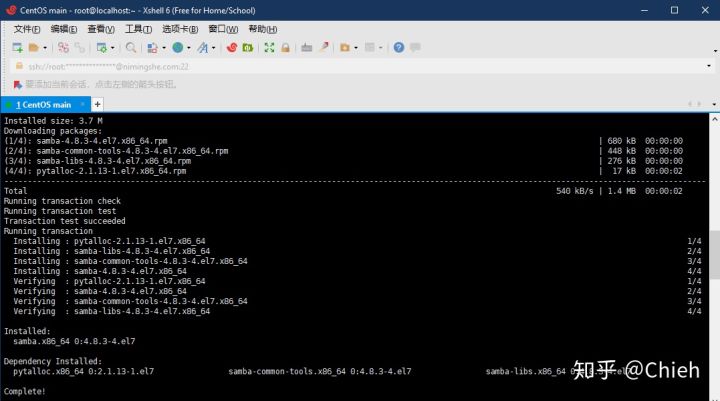This screenshot has height=401, width=720.
Task: Launch the green Xftp file transfer icon
Action: click(x=248, y=47)
